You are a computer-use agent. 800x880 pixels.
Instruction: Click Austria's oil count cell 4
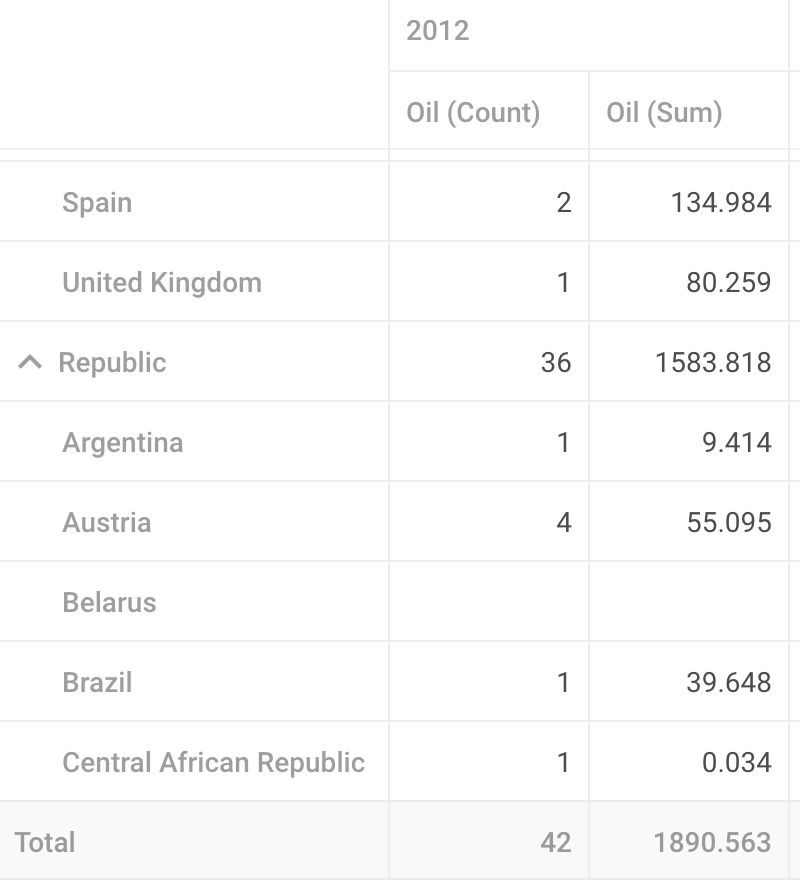pos(489,522)
